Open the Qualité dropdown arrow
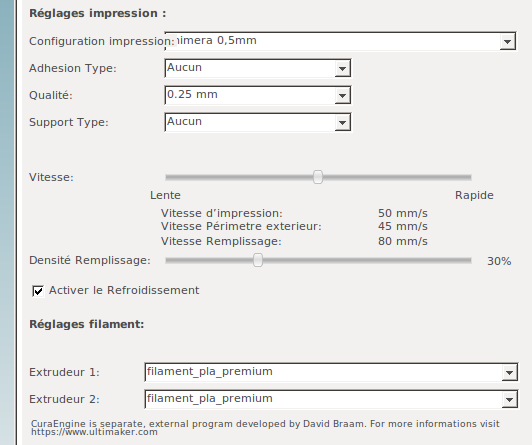This screenshot has width=532, height=445. tap(342, 96)
